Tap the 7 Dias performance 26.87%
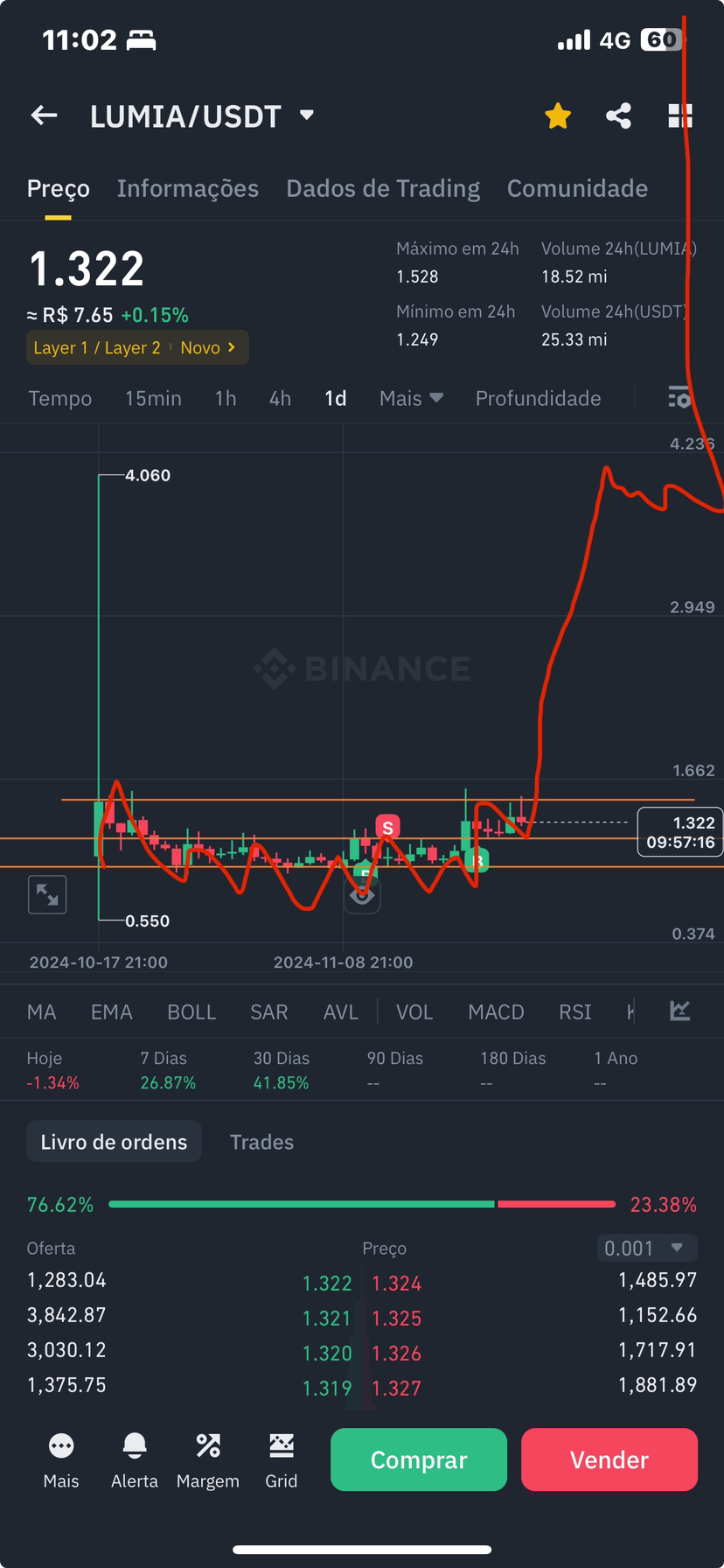724x1568 pixels. click(x=168, y=1083)
